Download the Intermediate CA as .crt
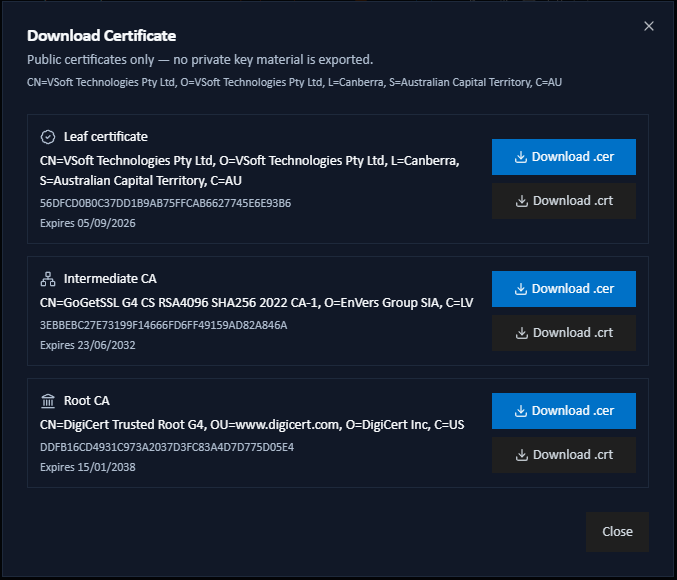The height and width of the screenshot is (580, 677). point(563,333)
